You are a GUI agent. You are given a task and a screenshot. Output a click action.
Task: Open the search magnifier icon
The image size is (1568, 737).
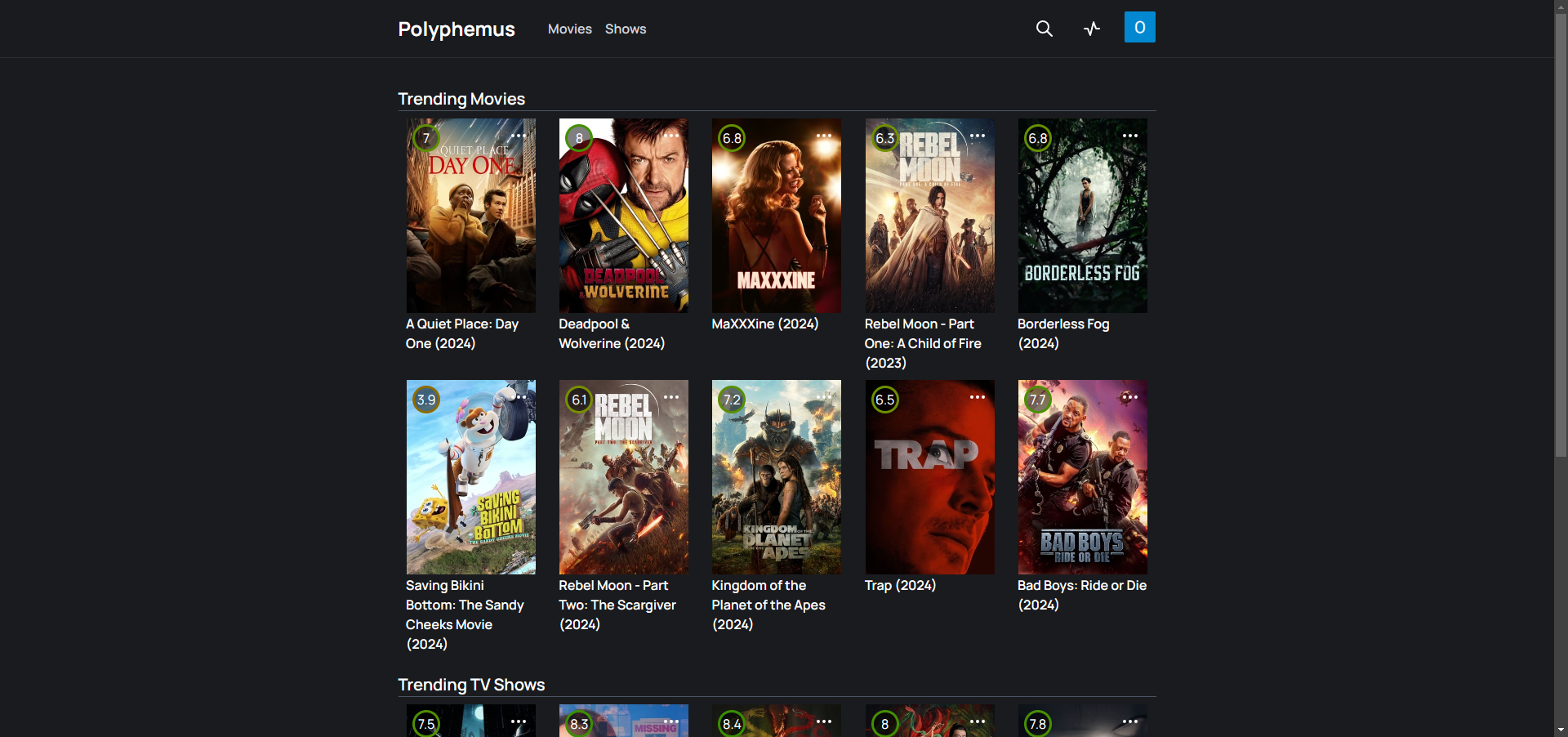click(x=1044, y=29)
